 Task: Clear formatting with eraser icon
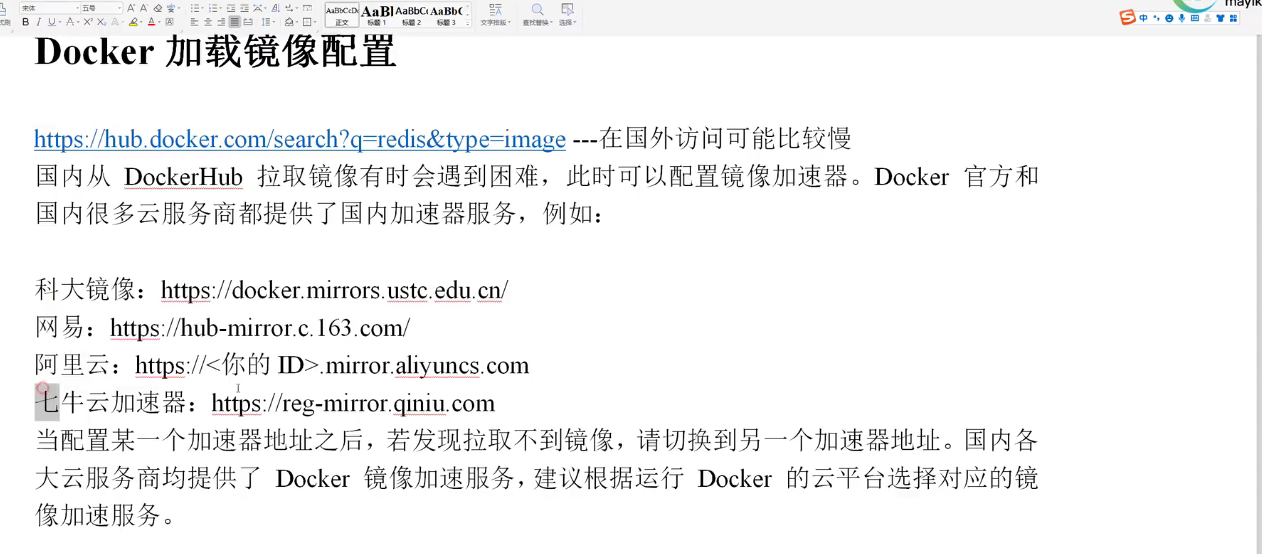pos(158,8)
